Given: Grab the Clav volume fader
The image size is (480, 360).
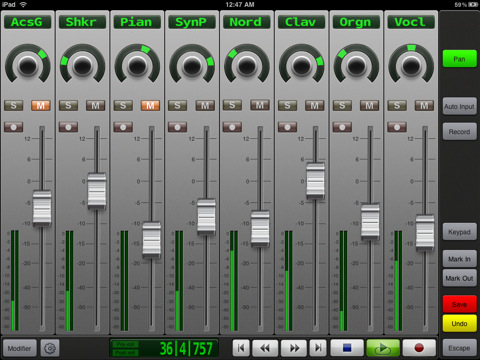Looking at the screenshot, I should pyautogui.click(x=315, y=181).
